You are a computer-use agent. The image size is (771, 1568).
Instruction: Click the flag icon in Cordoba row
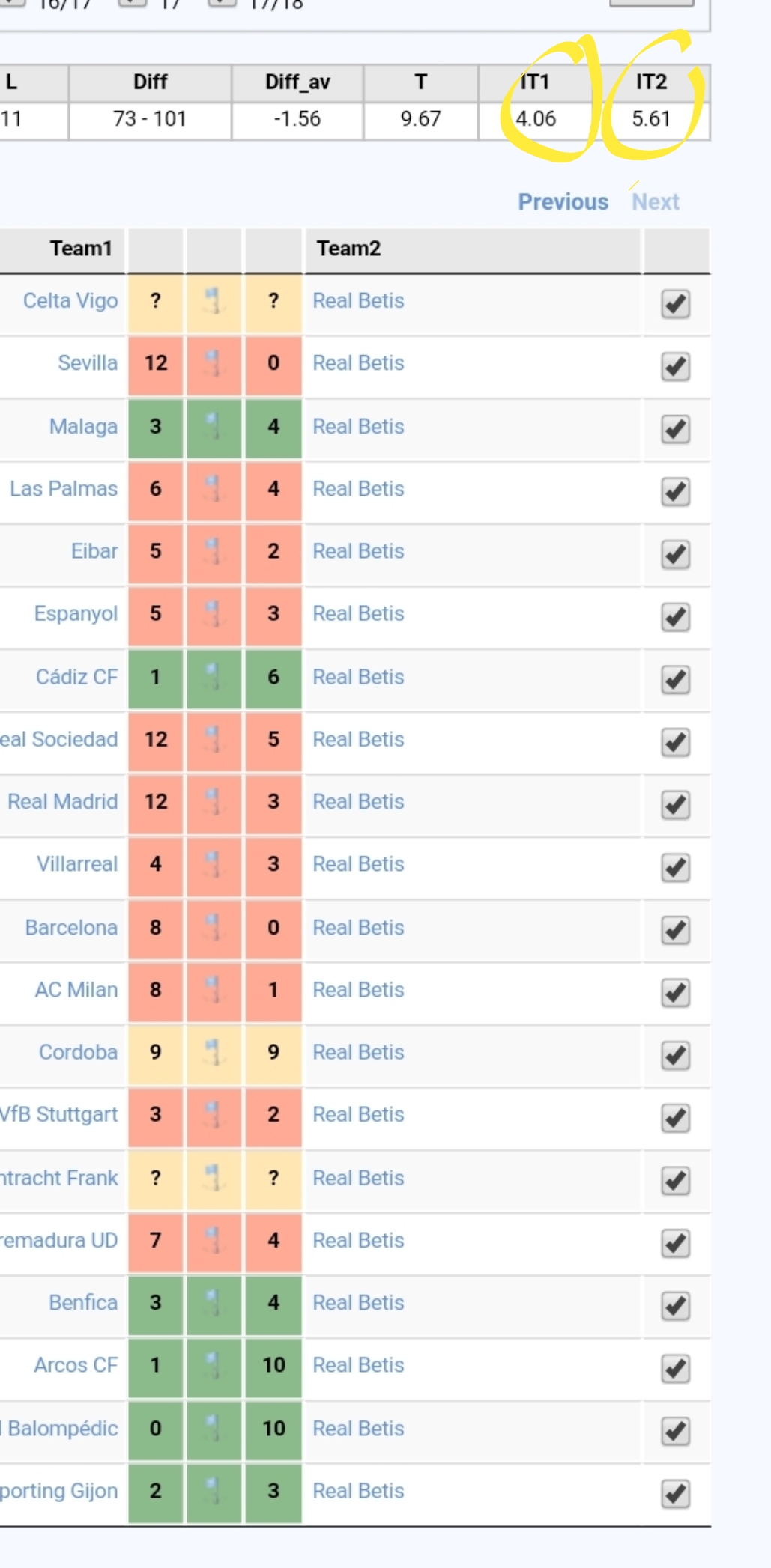click(x=214, y=1053)
